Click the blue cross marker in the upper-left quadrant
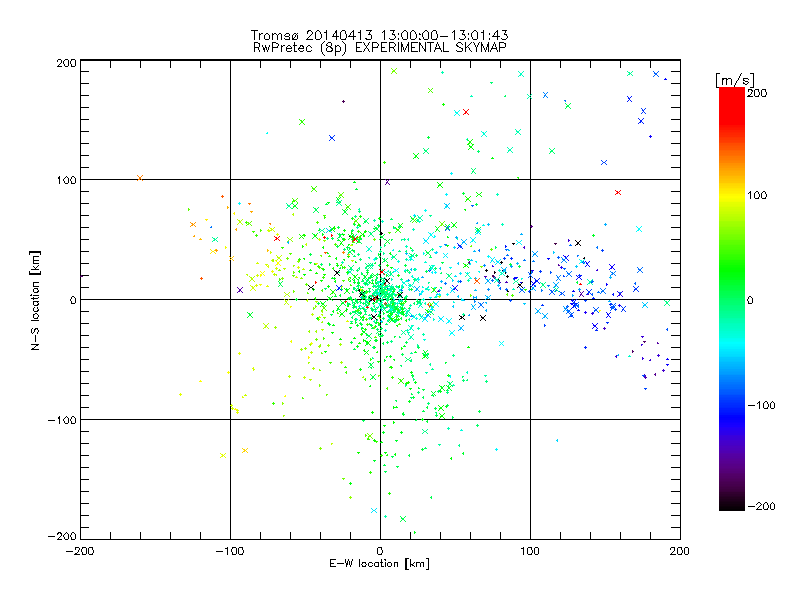 point(332,138)
